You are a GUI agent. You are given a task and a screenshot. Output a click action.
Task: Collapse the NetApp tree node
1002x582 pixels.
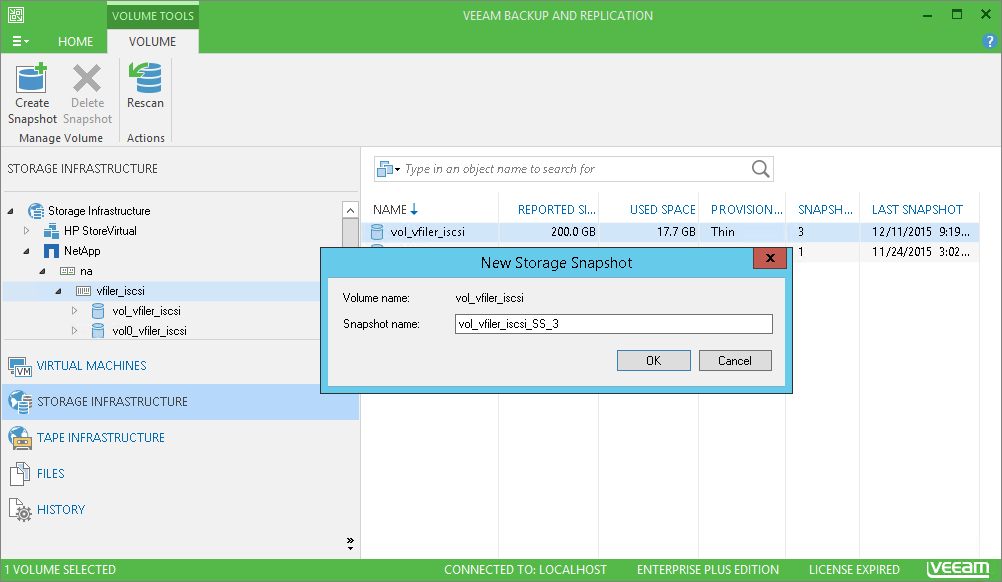26,251
